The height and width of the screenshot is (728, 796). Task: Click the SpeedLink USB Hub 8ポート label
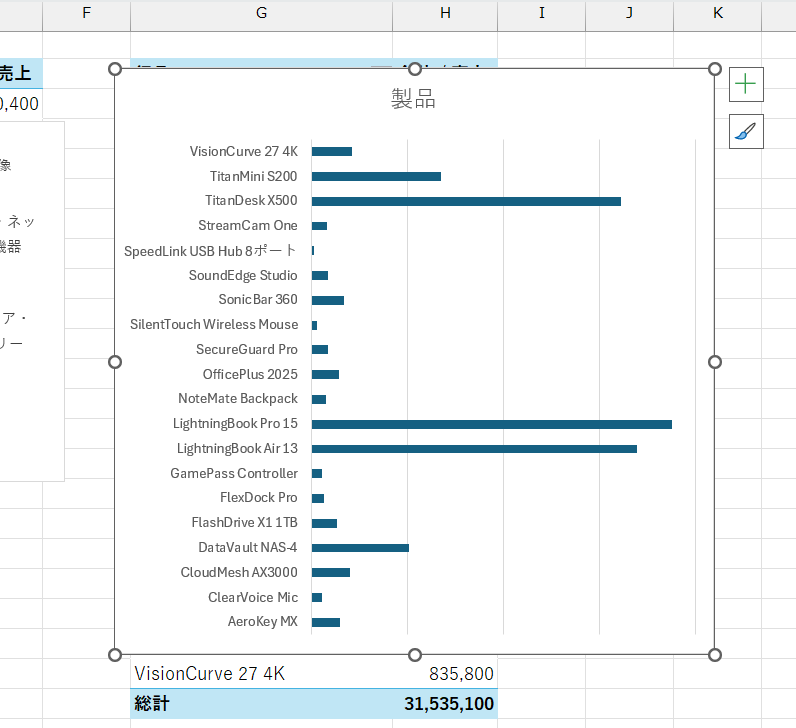coord(210,251)
